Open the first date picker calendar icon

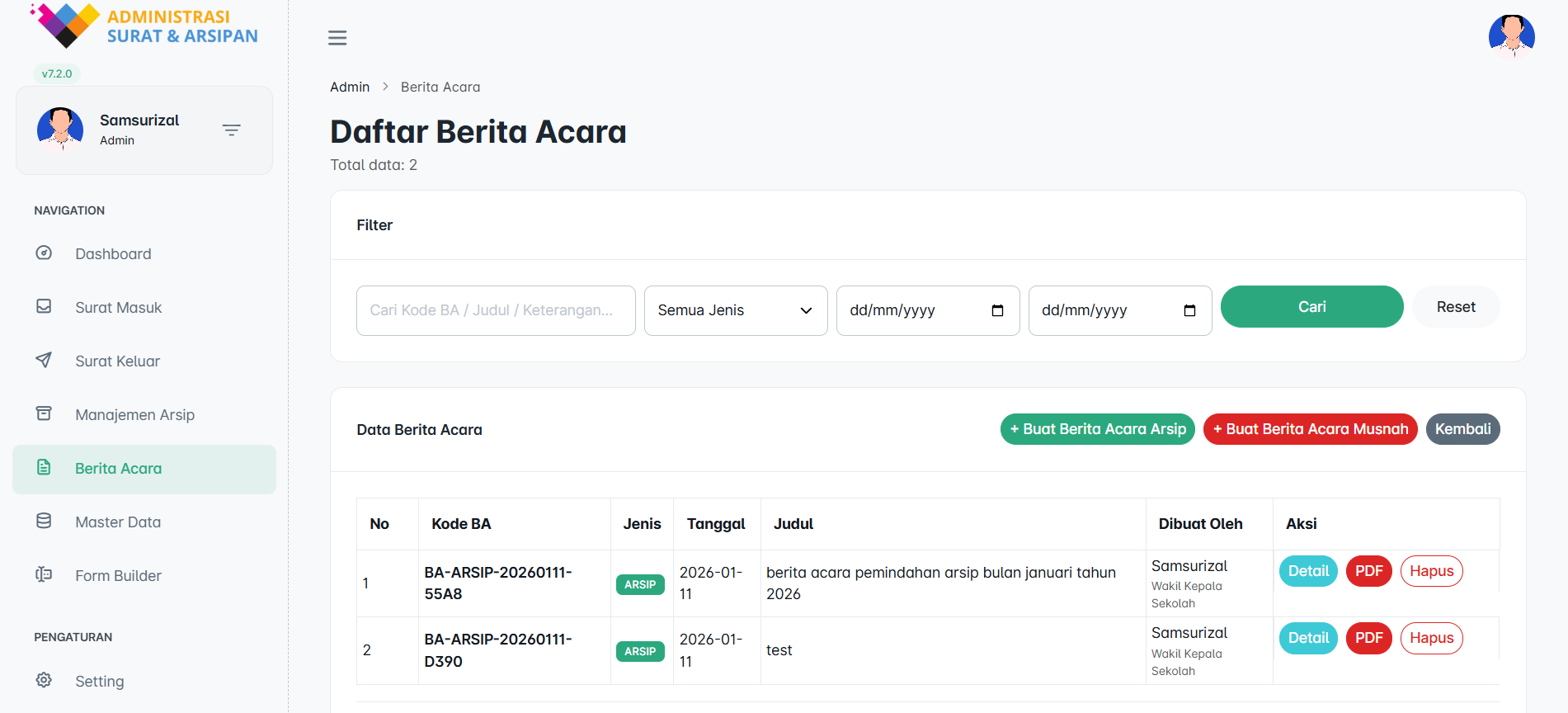(x=997, y=310)
